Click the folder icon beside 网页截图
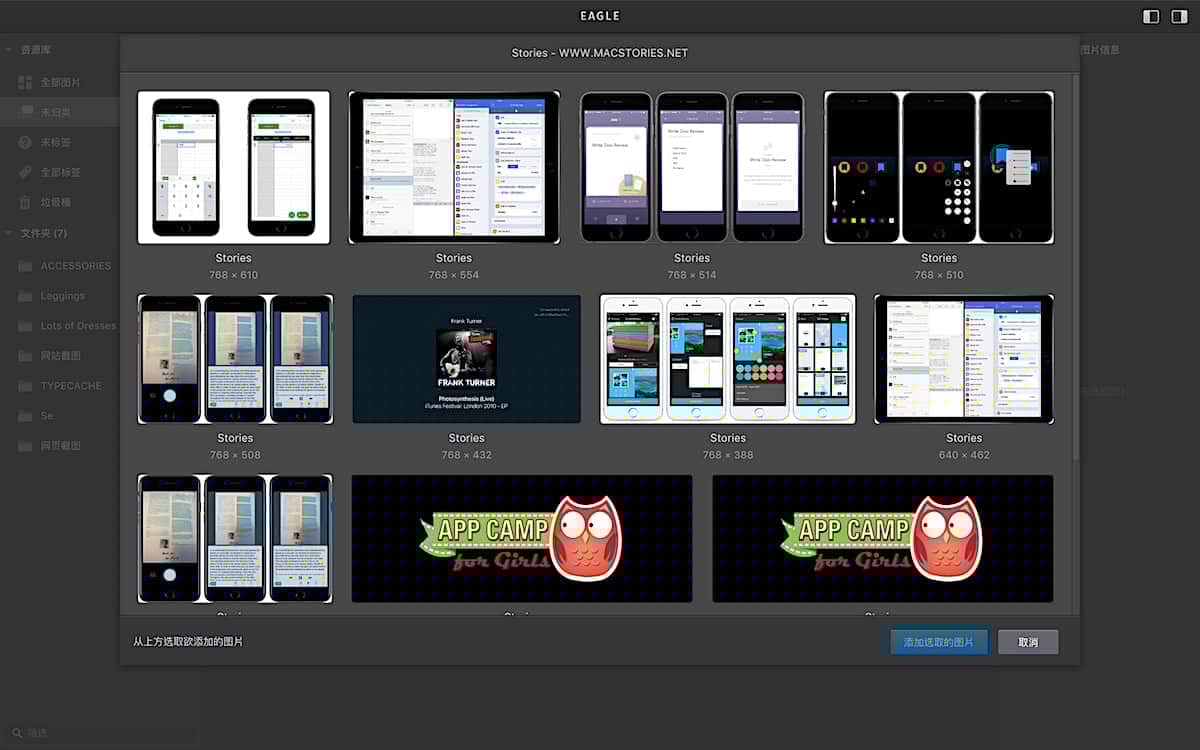 pyautogui.click(x=26, y=446)
